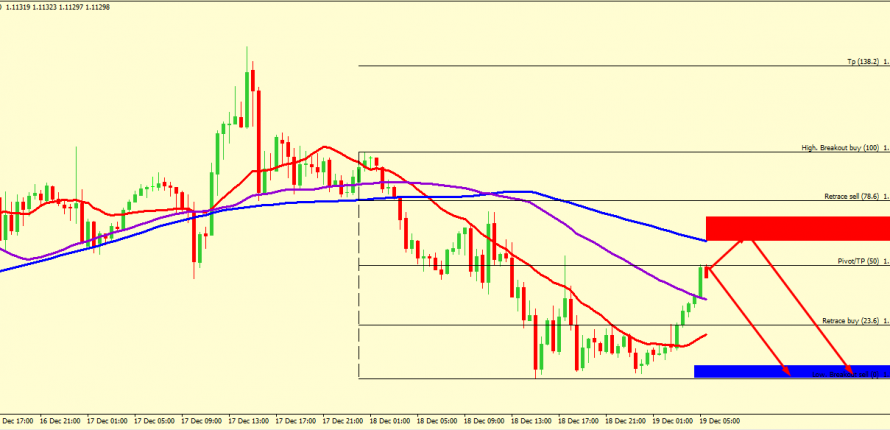This screenshot has width=890, height=430.
Task: Click the right red arrow tip at blue zone
Action: (x=848, y=372)
